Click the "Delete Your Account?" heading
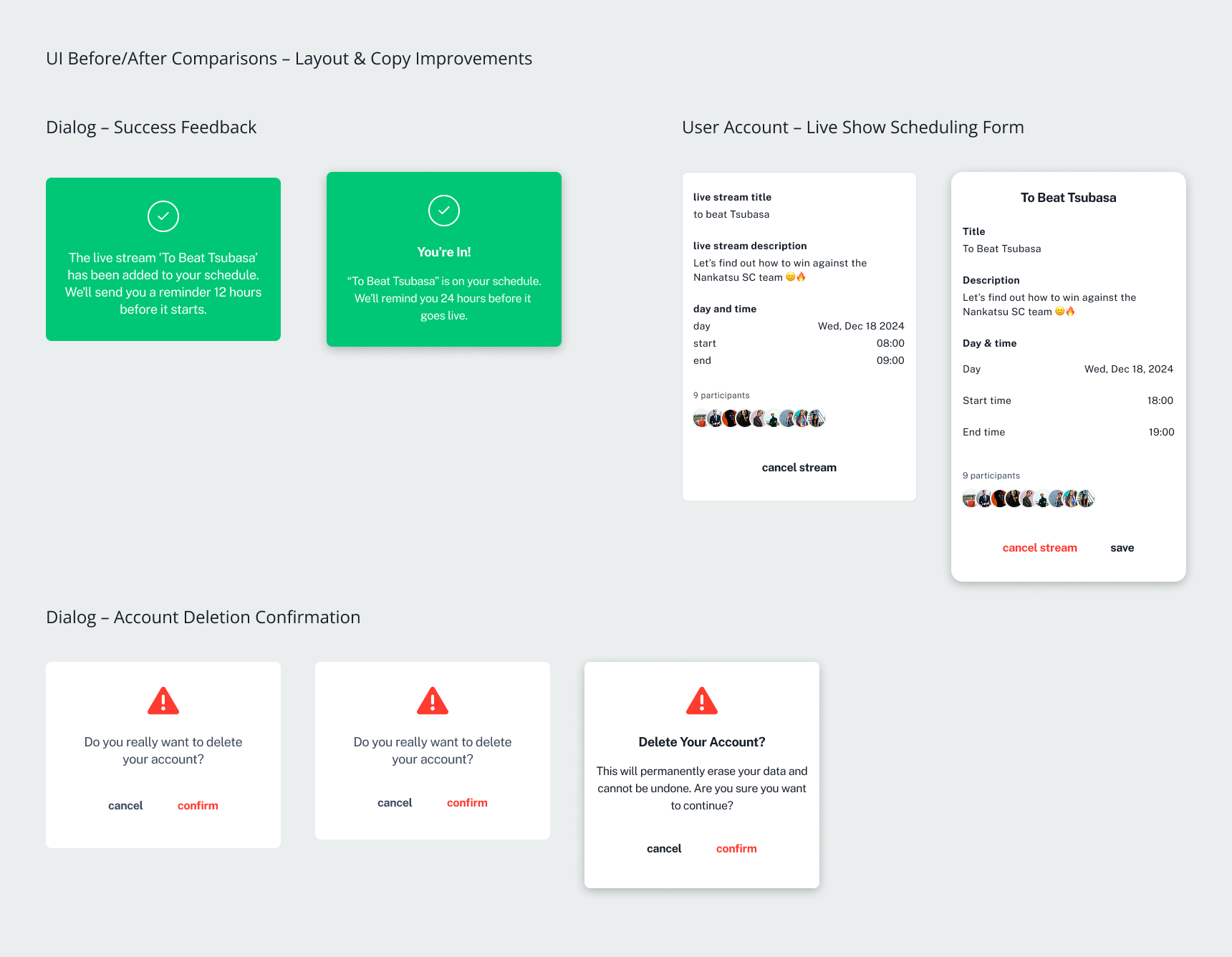The image size is (1232, 957). tap(702, 742)
